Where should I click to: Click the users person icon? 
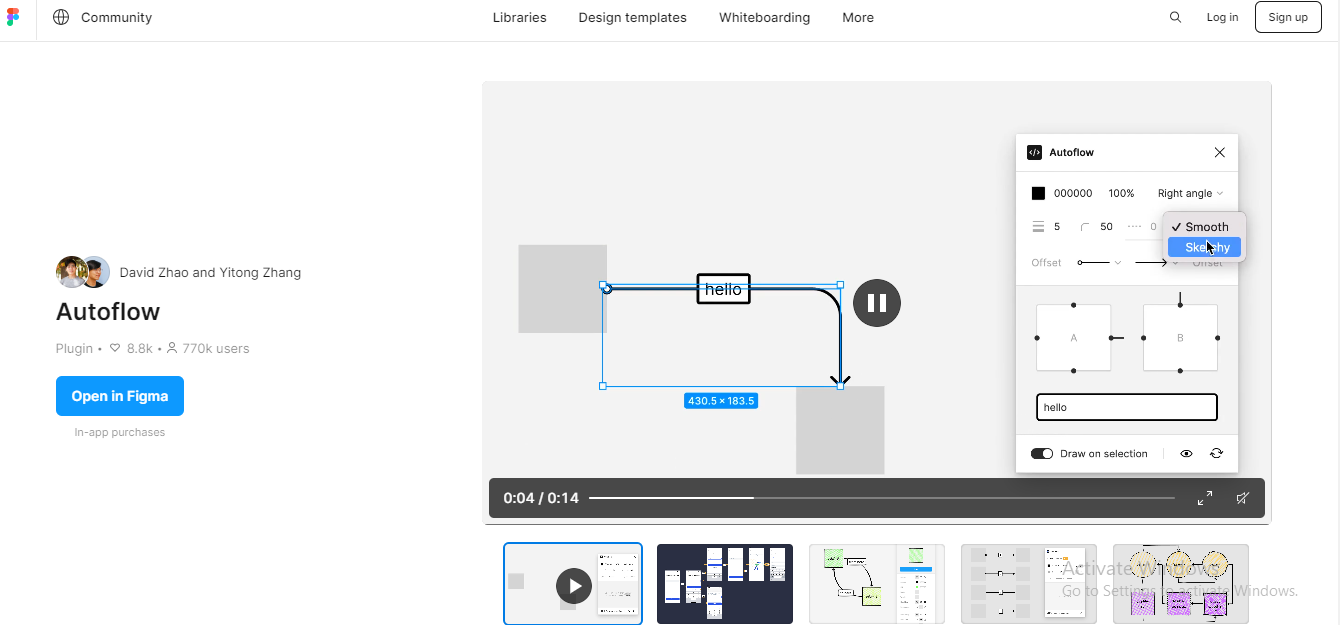tap(172, 348)
